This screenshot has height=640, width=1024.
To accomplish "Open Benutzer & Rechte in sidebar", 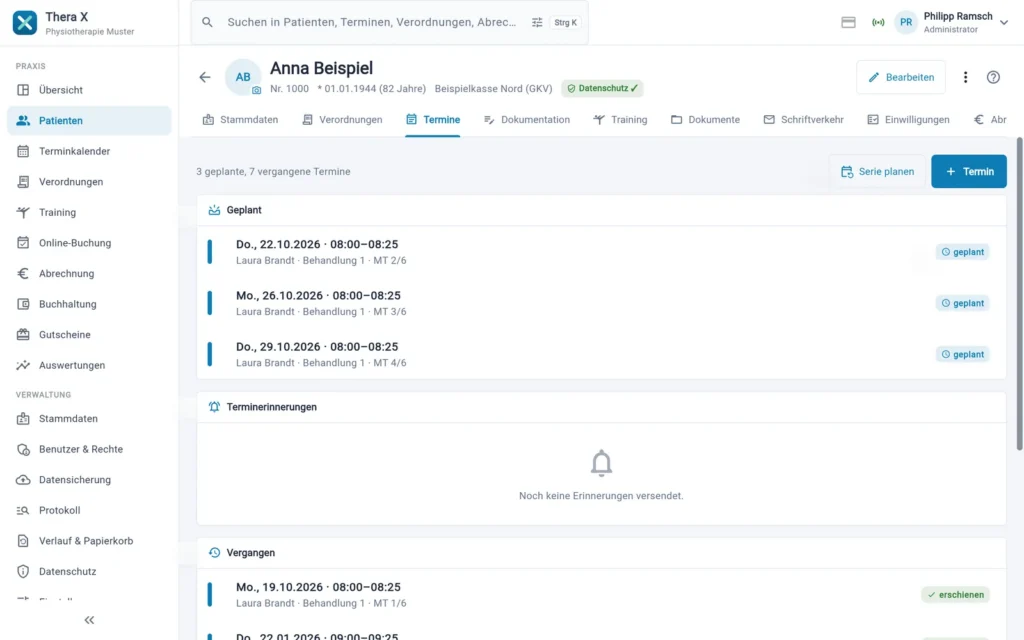I will 89,449.
